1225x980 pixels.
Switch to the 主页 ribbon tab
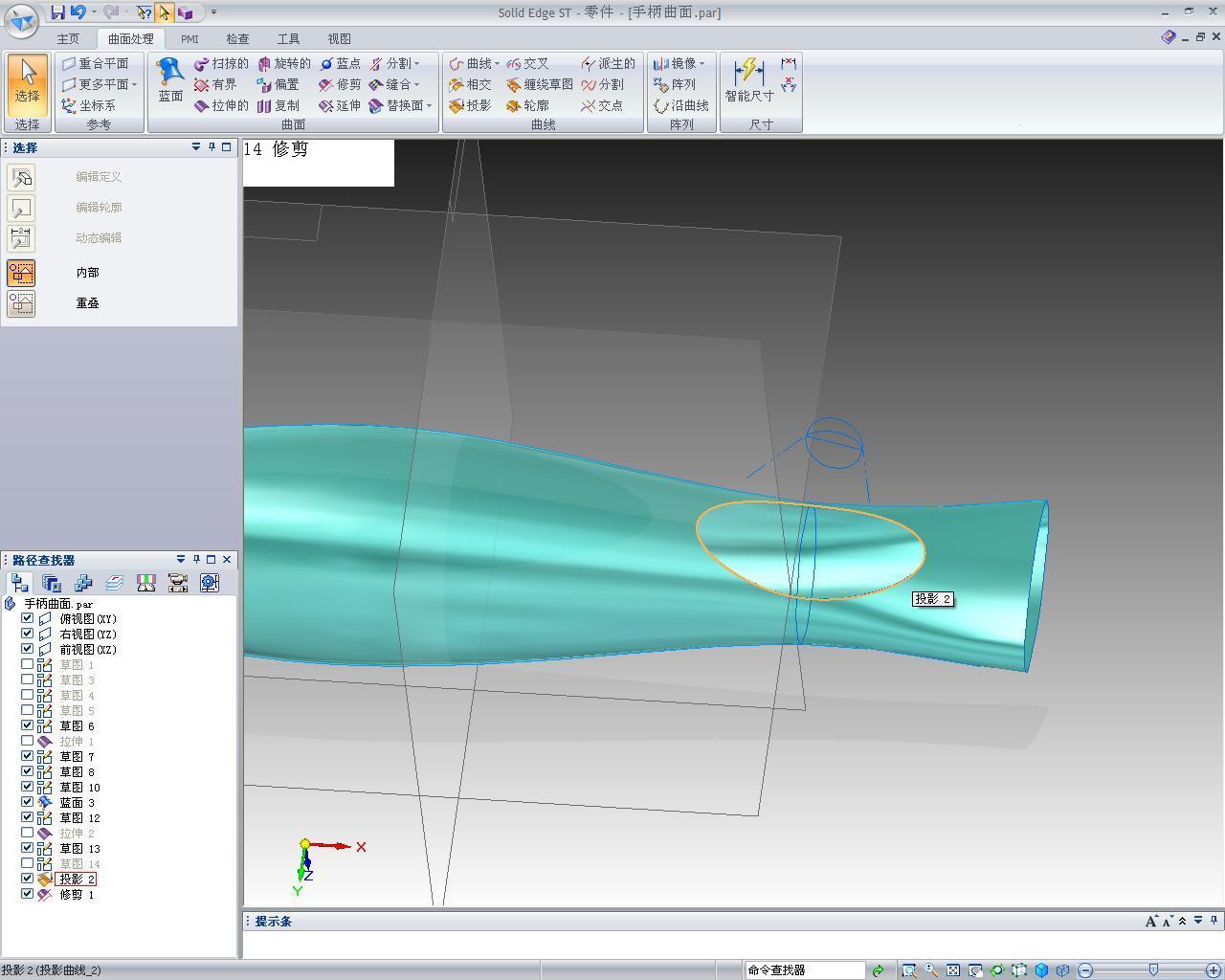point(68,39)
